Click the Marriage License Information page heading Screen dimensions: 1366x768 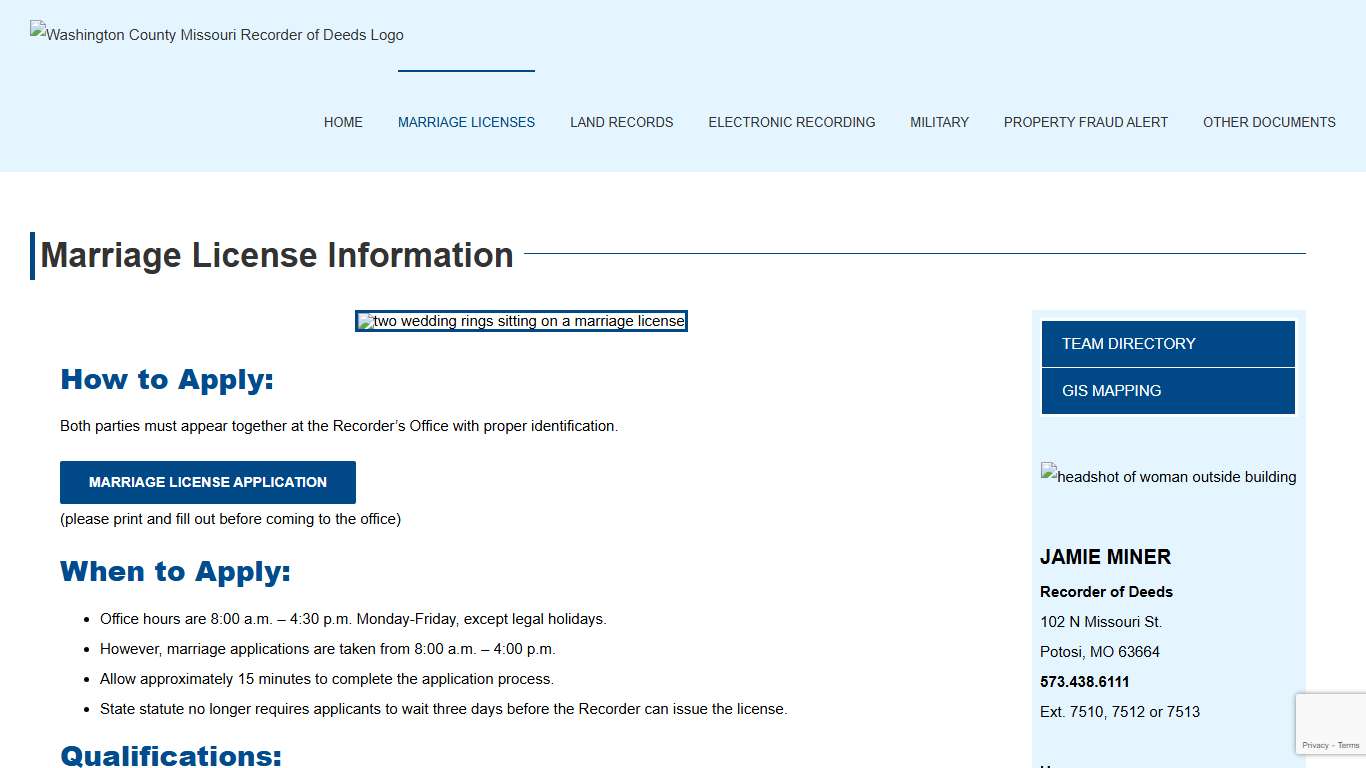coord(277,256)
